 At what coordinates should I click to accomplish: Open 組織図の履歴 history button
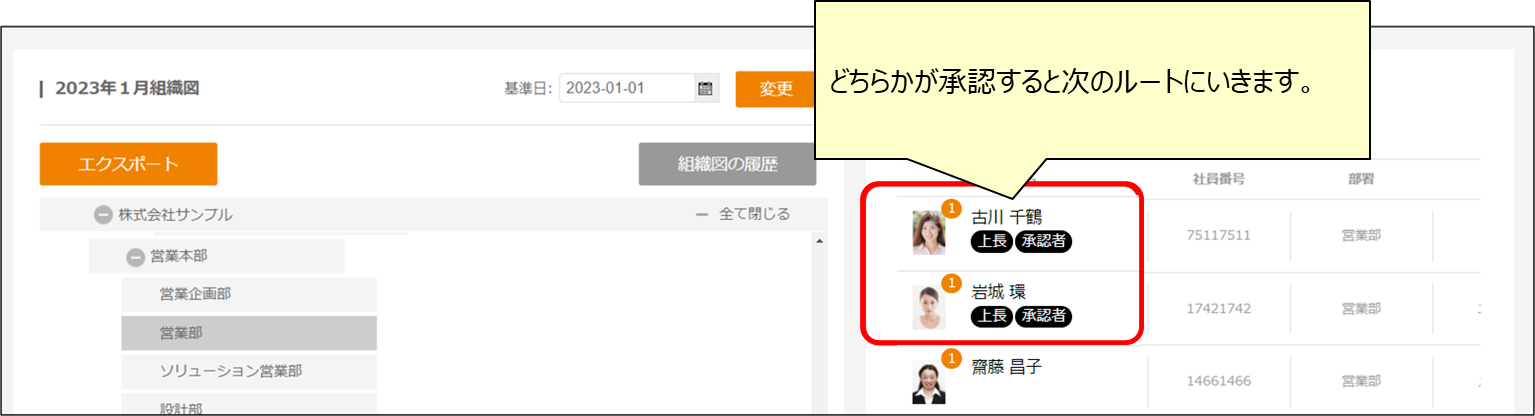click(x=727, y=164)
